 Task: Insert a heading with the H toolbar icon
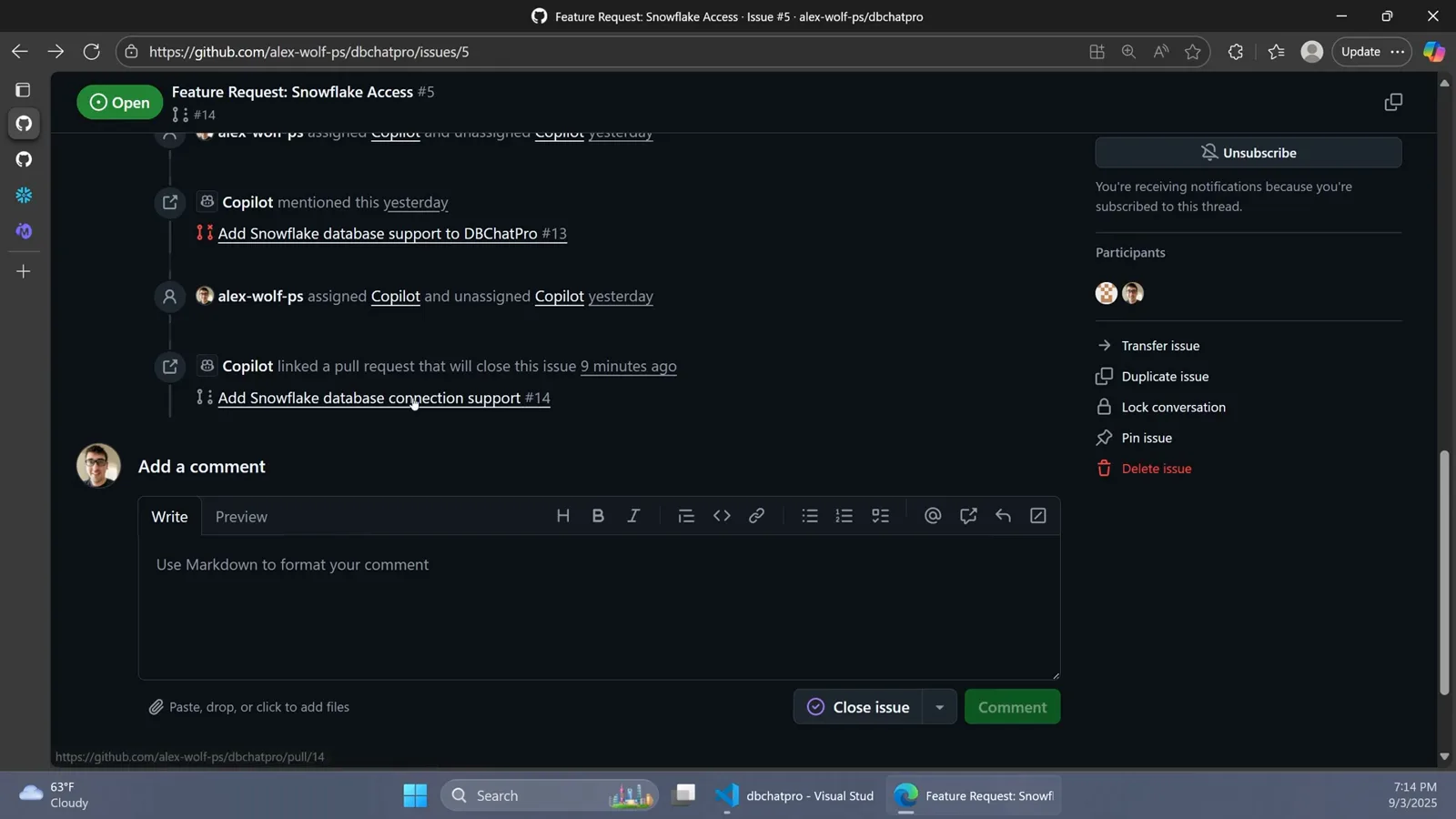pos(562,516)
